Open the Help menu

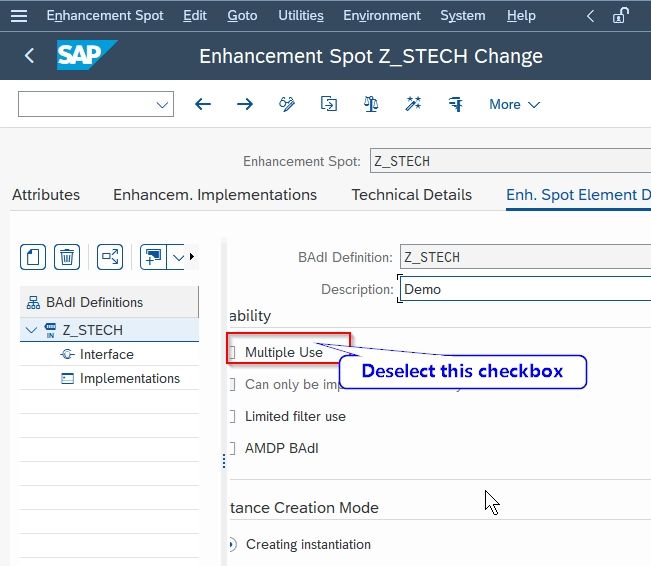tap(521, 16)
